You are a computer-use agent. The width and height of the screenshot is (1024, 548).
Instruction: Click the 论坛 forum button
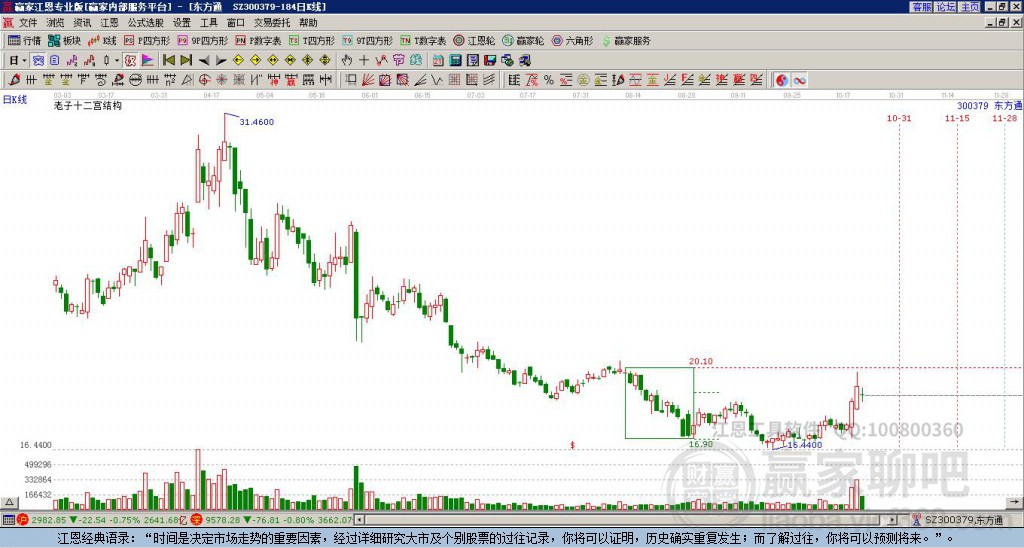pos(946,7)
